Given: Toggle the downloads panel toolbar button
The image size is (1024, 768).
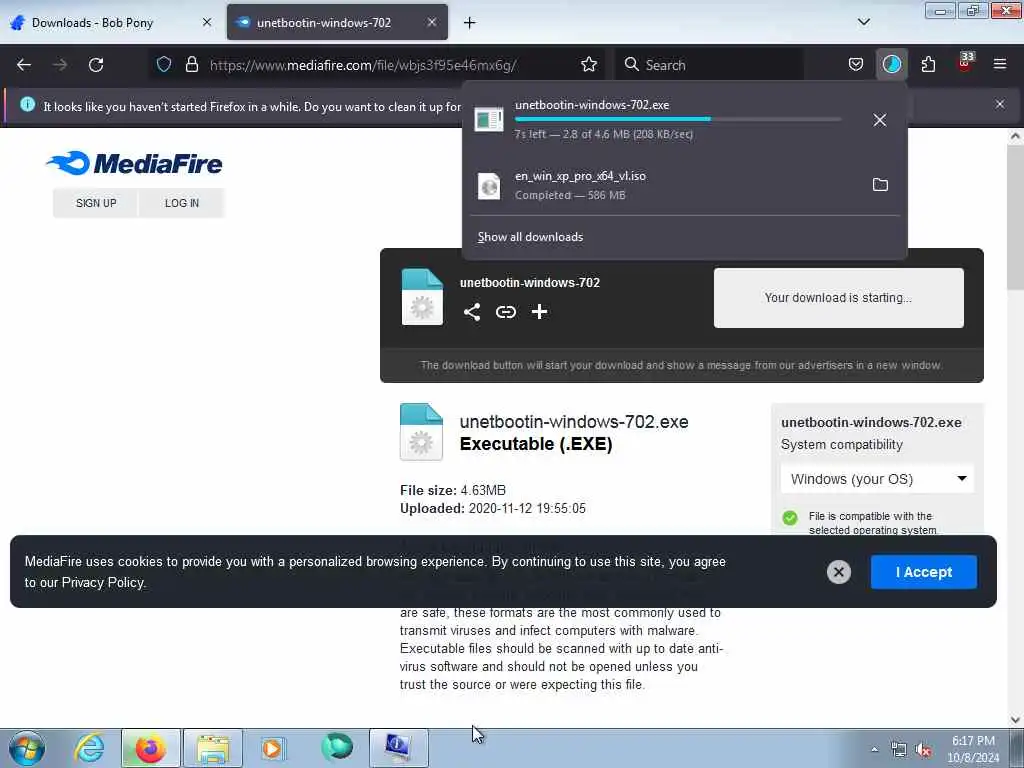Looking at the screenshot, I should pyautogui.click(x=891, y=65).
